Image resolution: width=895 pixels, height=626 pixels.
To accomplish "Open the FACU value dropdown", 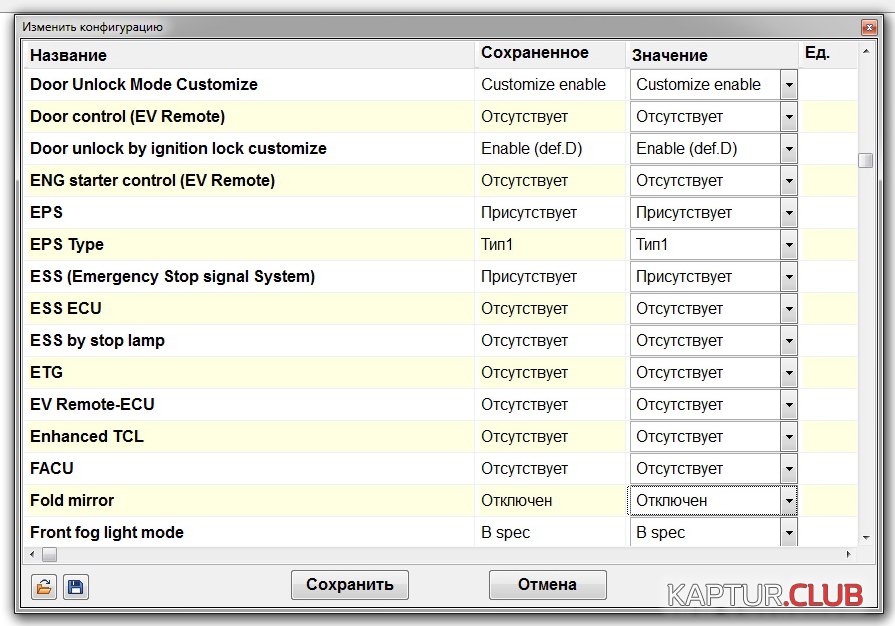I will coord(789,469).
